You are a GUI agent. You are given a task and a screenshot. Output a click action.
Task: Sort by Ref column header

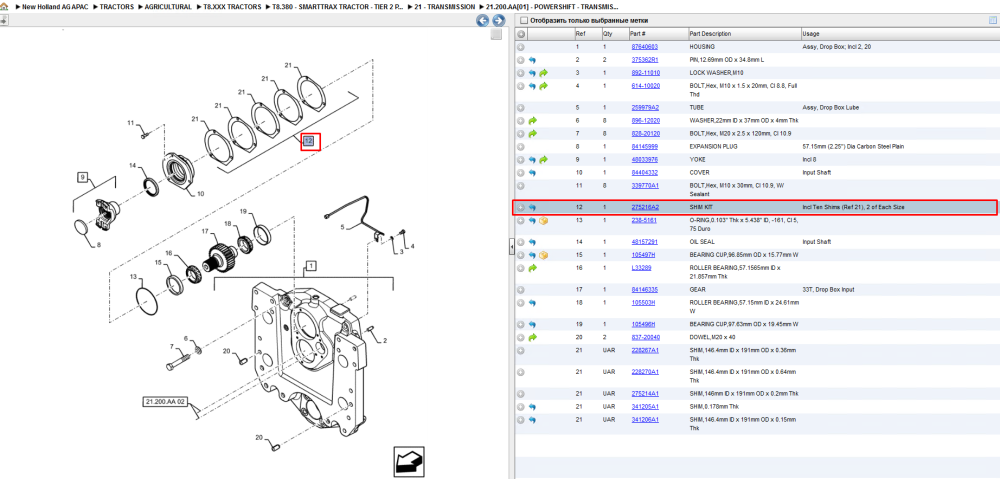pos(580,34)
